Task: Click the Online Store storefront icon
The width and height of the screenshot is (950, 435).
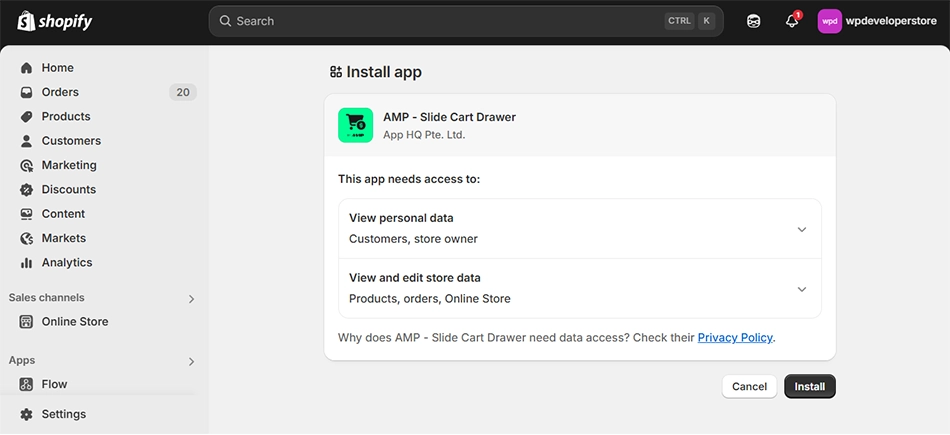Action: pyautogui.click(x=26, y=322)
